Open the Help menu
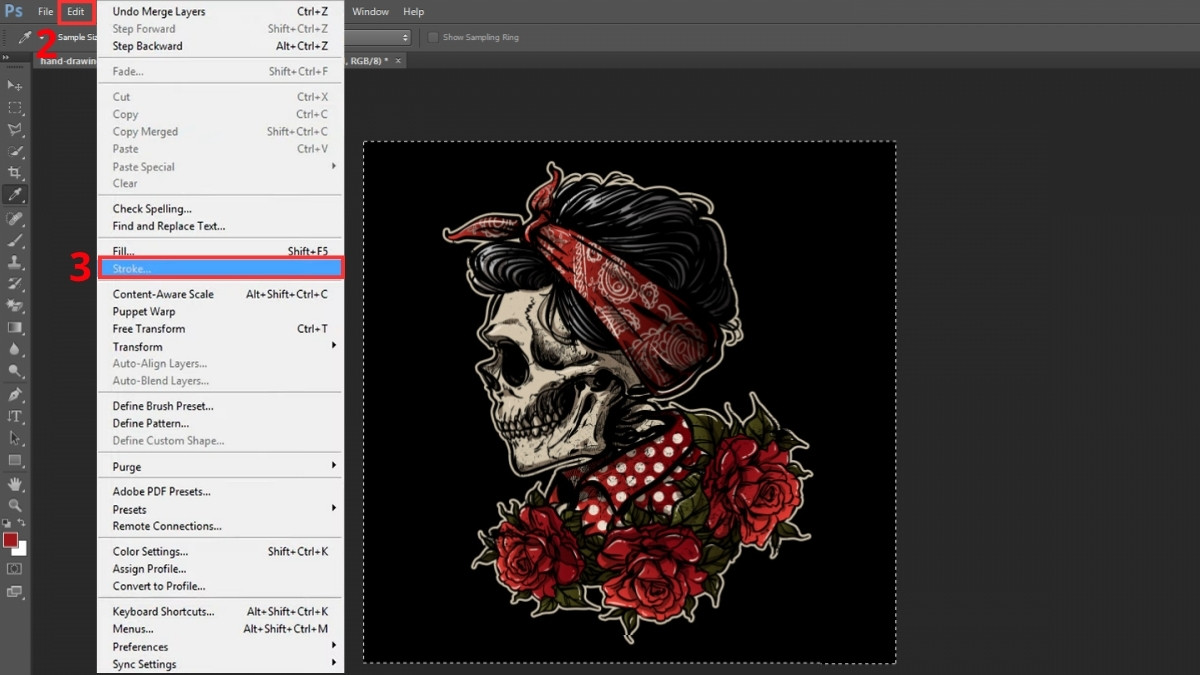The height and width of the screenshot is (675, 1200). tap(413, 12)
